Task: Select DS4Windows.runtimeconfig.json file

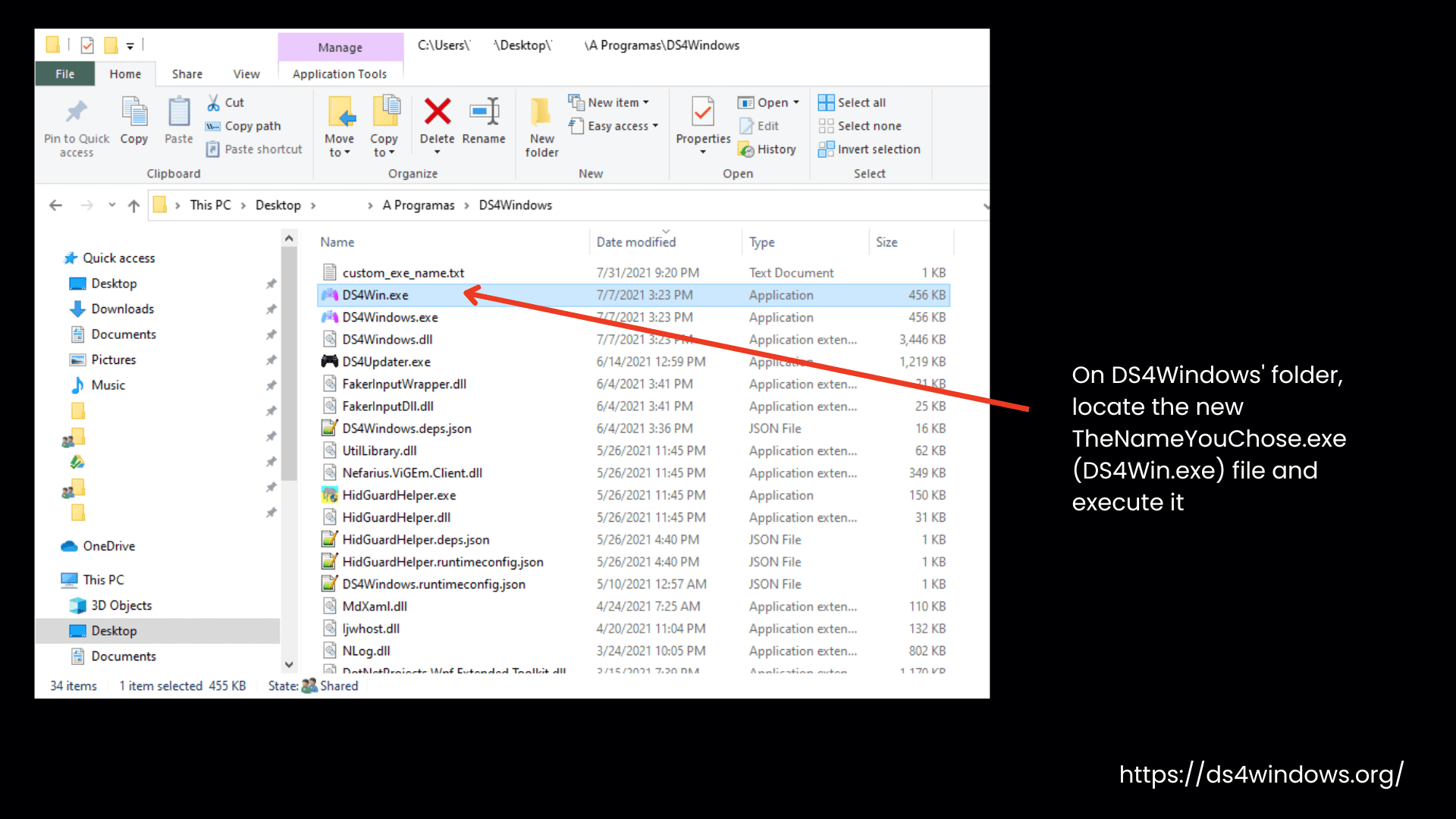Action: tap(434, 584)
